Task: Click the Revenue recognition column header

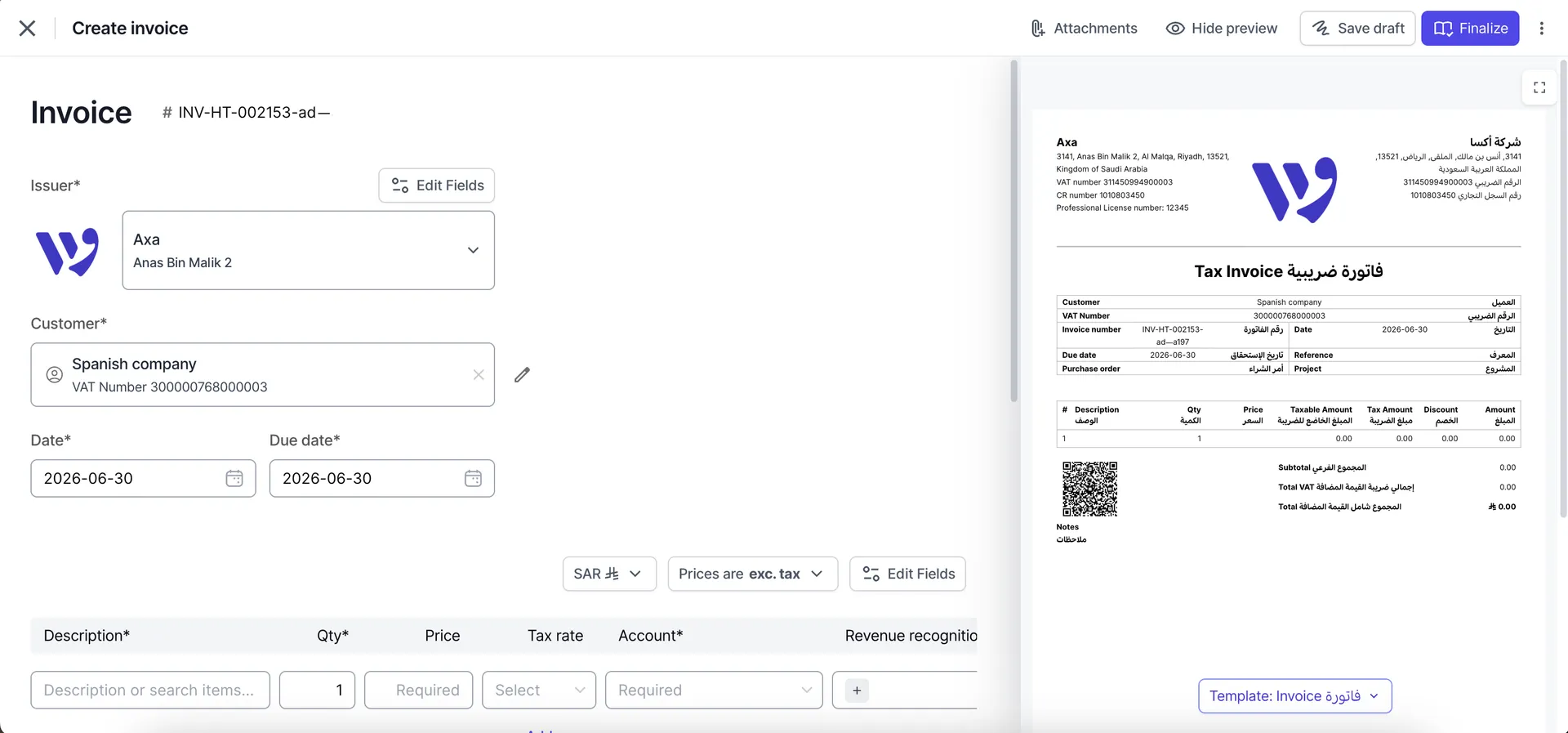Action: (911, 636)
